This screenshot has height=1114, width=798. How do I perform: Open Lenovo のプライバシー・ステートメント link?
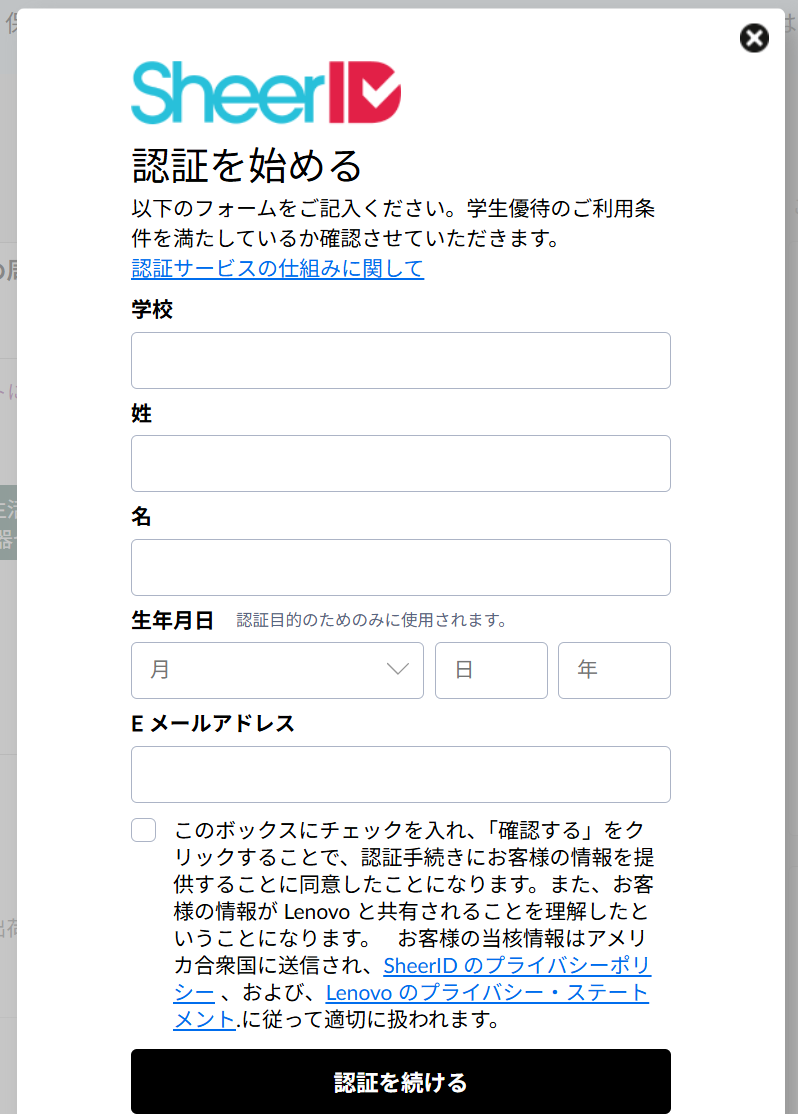[487, 993]
